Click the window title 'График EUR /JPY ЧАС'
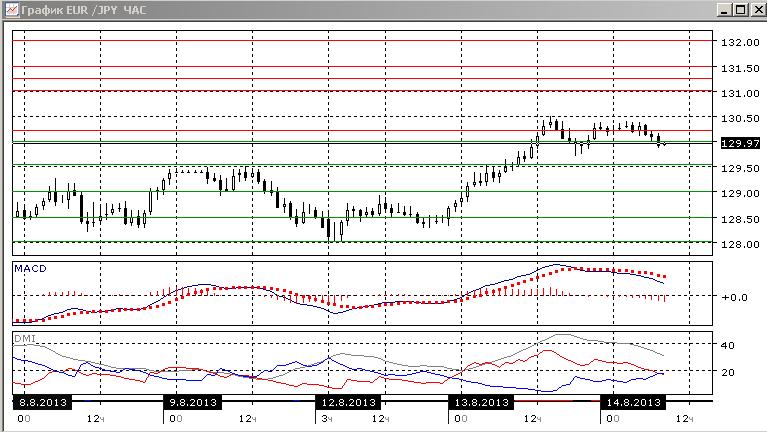767x432 pixels. pyautogui.click(x=84, y=10)
